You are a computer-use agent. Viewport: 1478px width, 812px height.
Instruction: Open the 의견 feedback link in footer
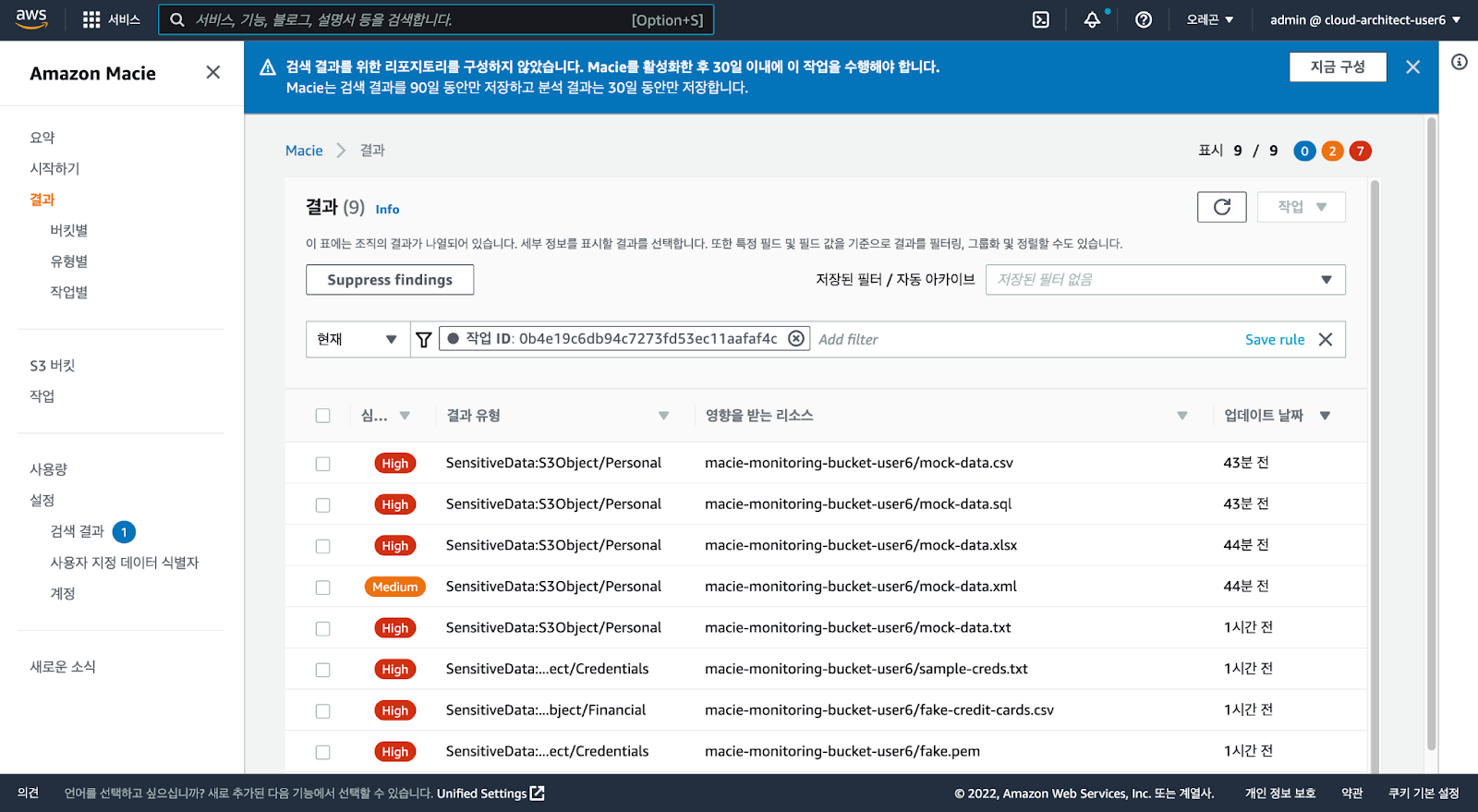(28, 793)
